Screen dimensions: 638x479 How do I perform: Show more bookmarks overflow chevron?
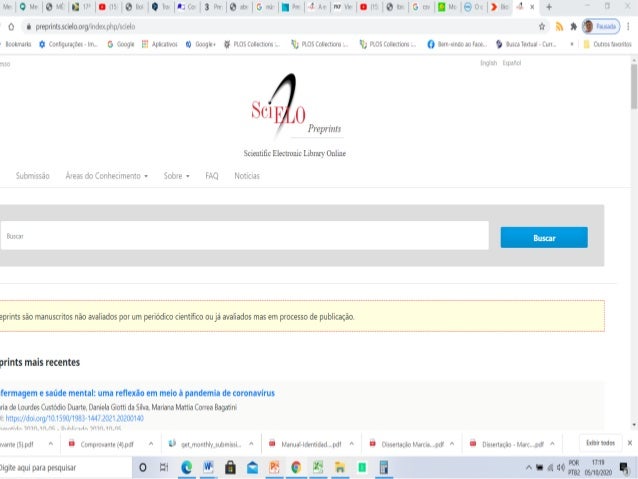coord(572,44)
